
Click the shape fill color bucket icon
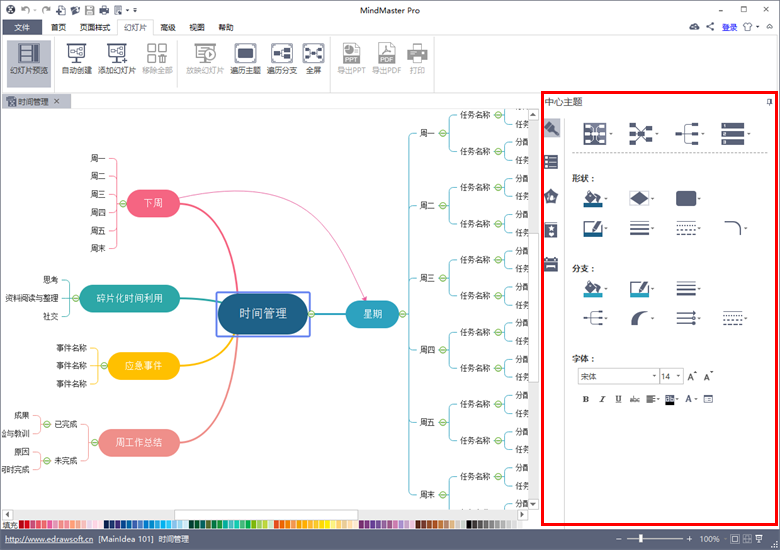[592, 198]
